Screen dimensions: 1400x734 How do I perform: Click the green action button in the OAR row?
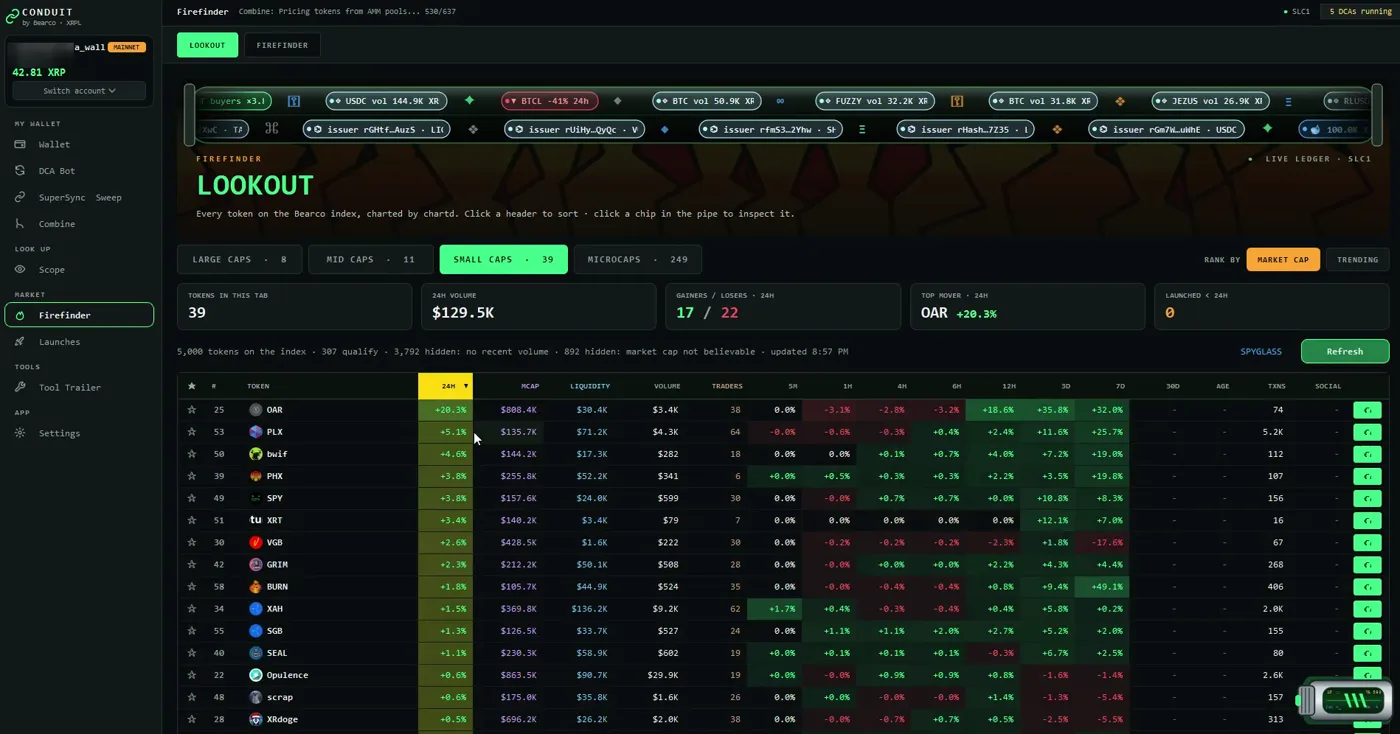pyautogui.click(x=1367, y=410)
